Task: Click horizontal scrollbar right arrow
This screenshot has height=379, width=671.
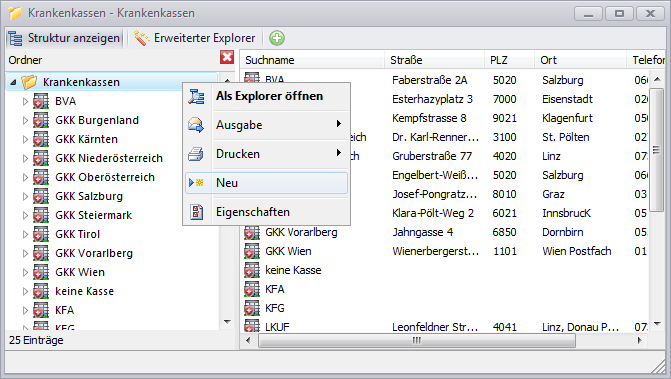Action: click(x=640, y=341)
